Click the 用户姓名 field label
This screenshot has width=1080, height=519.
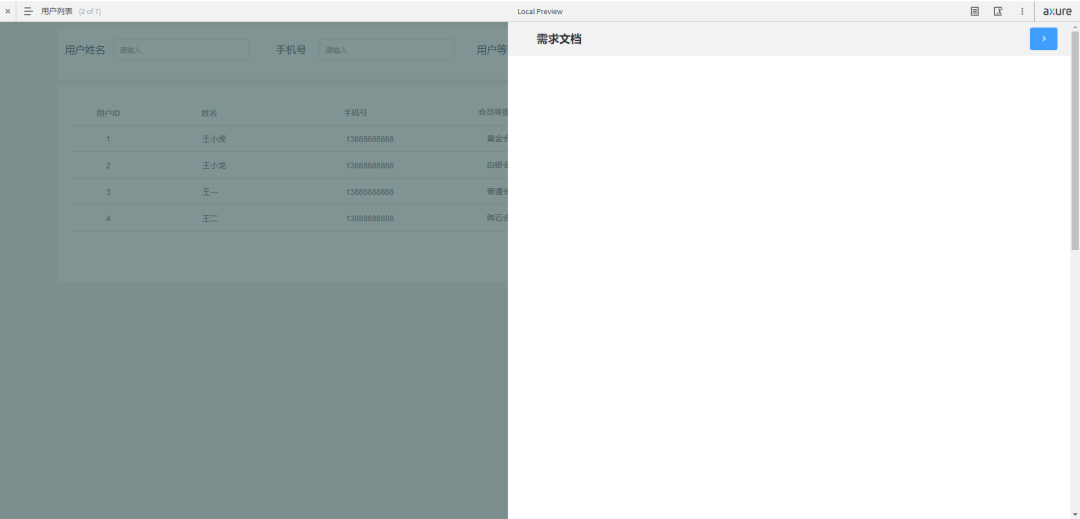point(85,50)
